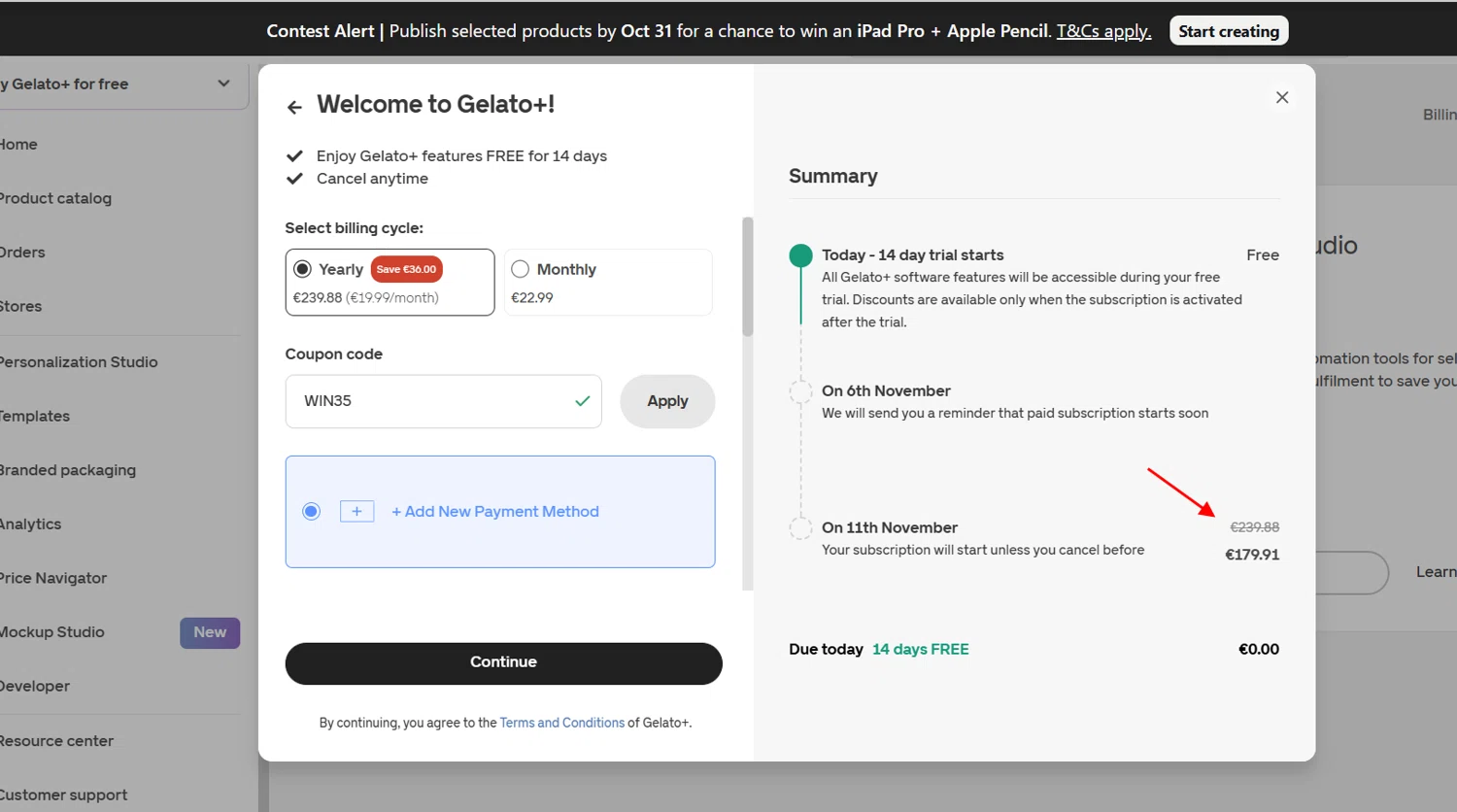The width and height of the screenshot is (1457, 812).
Task: Select the Monthly billing cycle radio button
Action: (x=521, y=269)
